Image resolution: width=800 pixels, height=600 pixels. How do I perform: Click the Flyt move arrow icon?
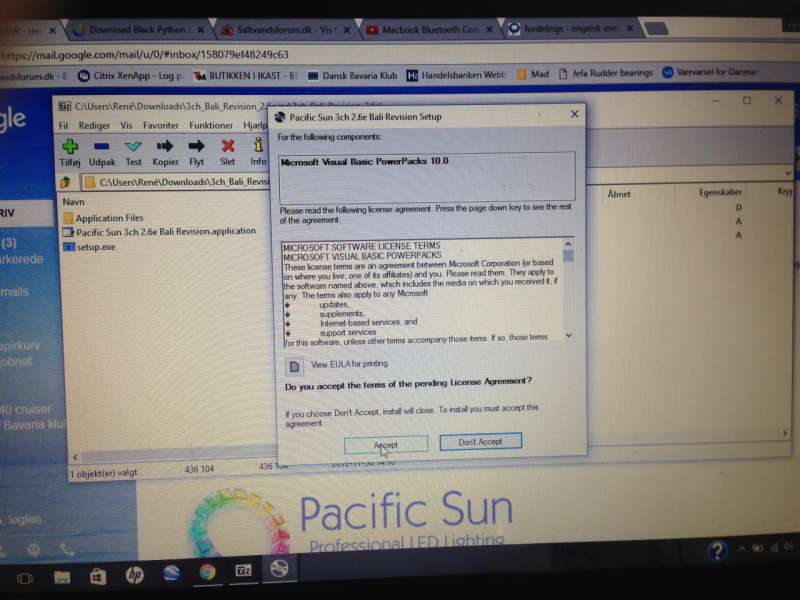(x=196, y=147)
